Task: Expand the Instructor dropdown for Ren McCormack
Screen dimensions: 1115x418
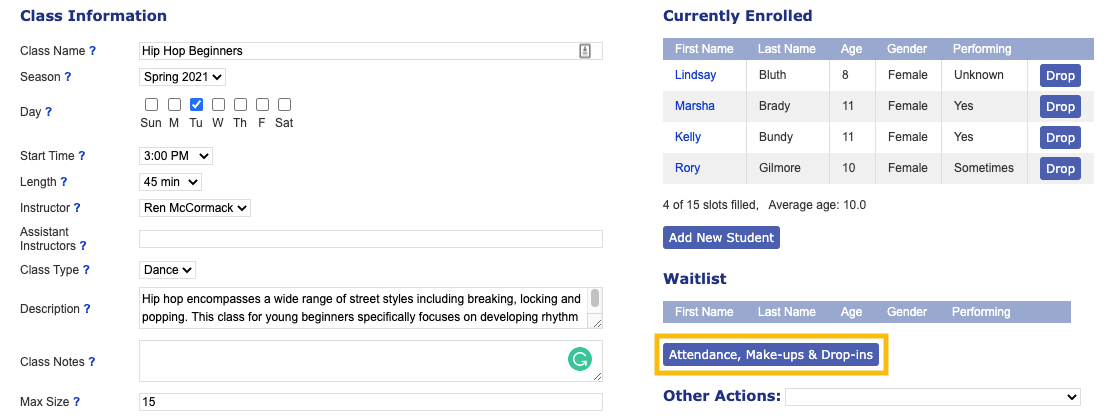Action: [195, 208]
